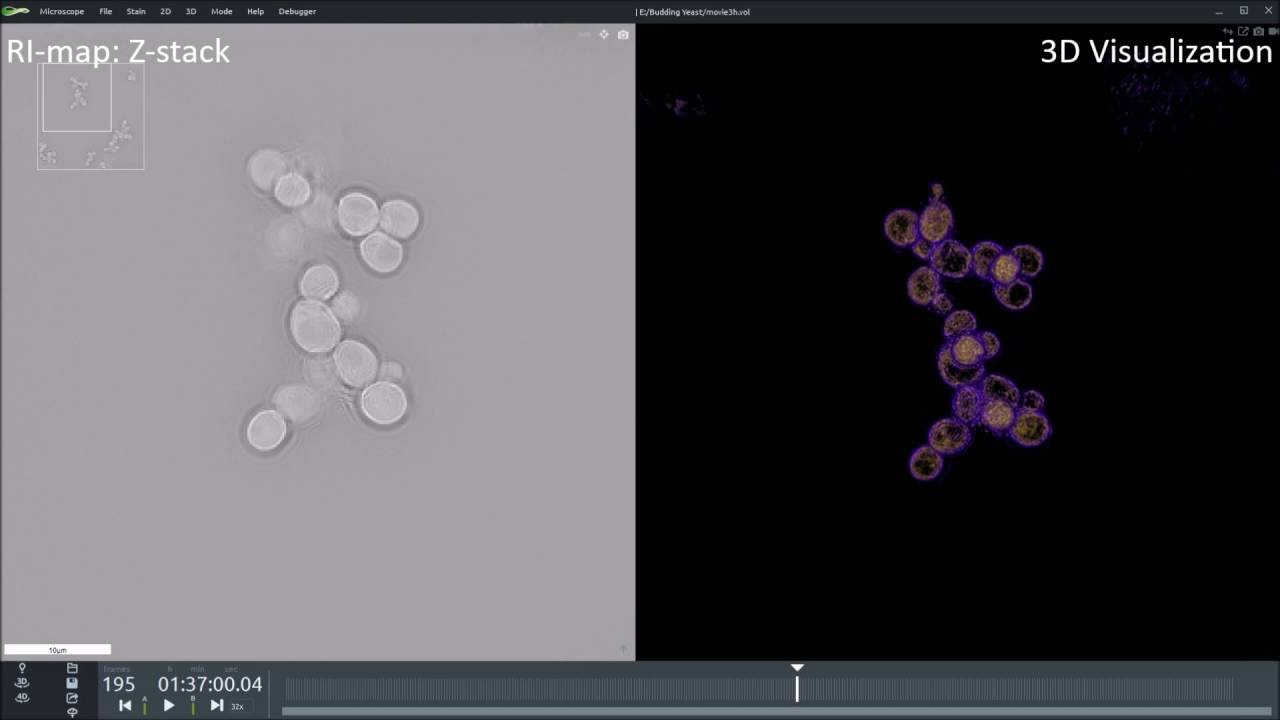Open the 2D menu

165,12
